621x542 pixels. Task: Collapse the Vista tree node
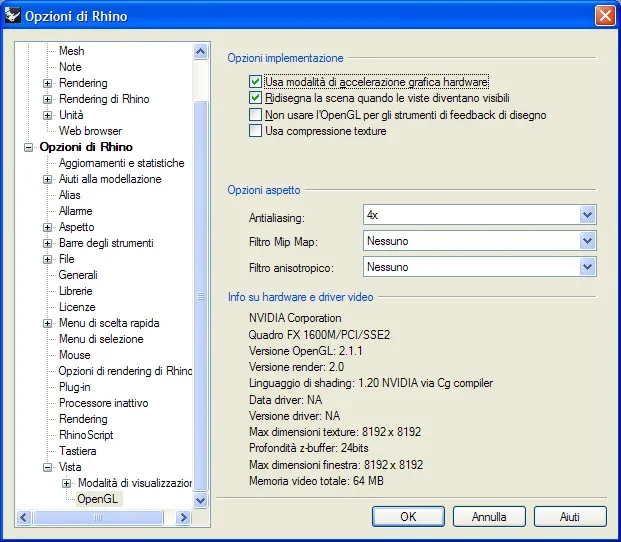[x=47, y=467]
